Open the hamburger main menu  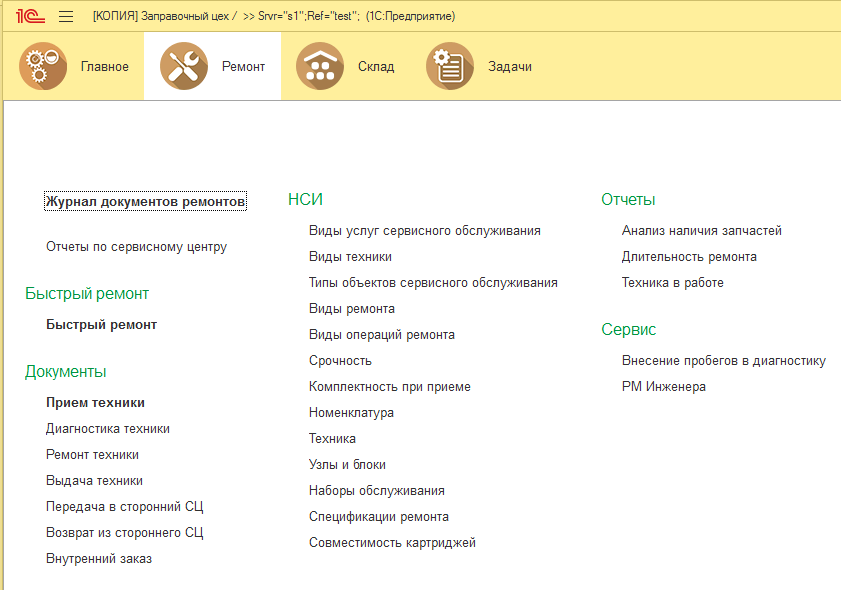(66, 16)
